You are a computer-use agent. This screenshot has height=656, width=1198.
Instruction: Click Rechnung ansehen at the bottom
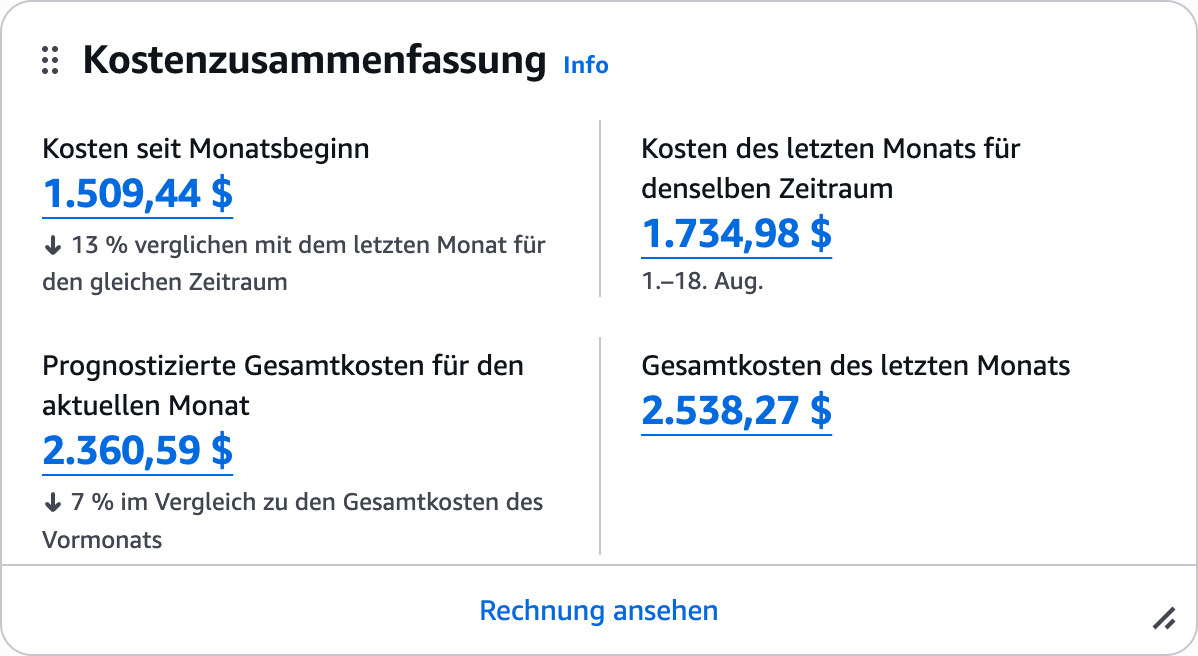[598, 610]
